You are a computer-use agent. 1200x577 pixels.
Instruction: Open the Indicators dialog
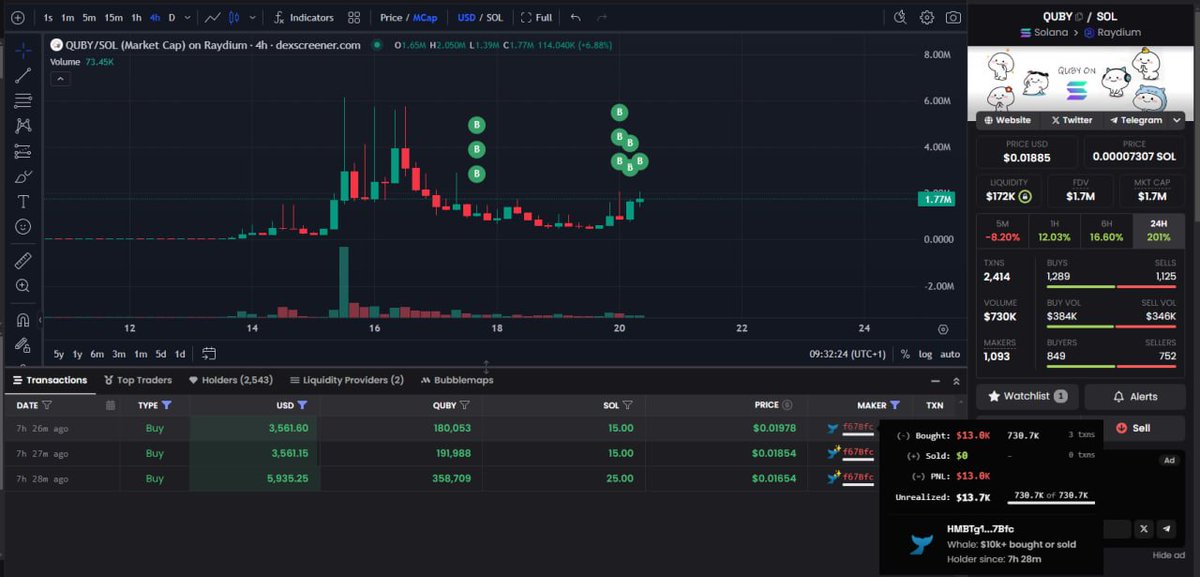(303, 18)
